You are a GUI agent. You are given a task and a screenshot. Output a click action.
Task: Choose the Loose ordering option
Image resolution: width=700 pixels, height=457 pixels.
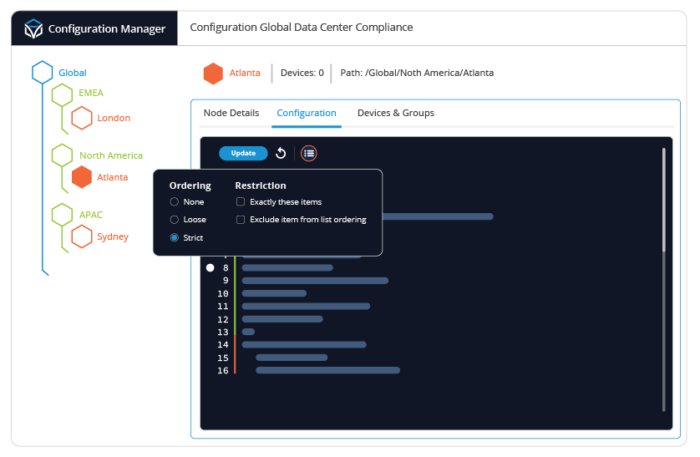[175, 219]
